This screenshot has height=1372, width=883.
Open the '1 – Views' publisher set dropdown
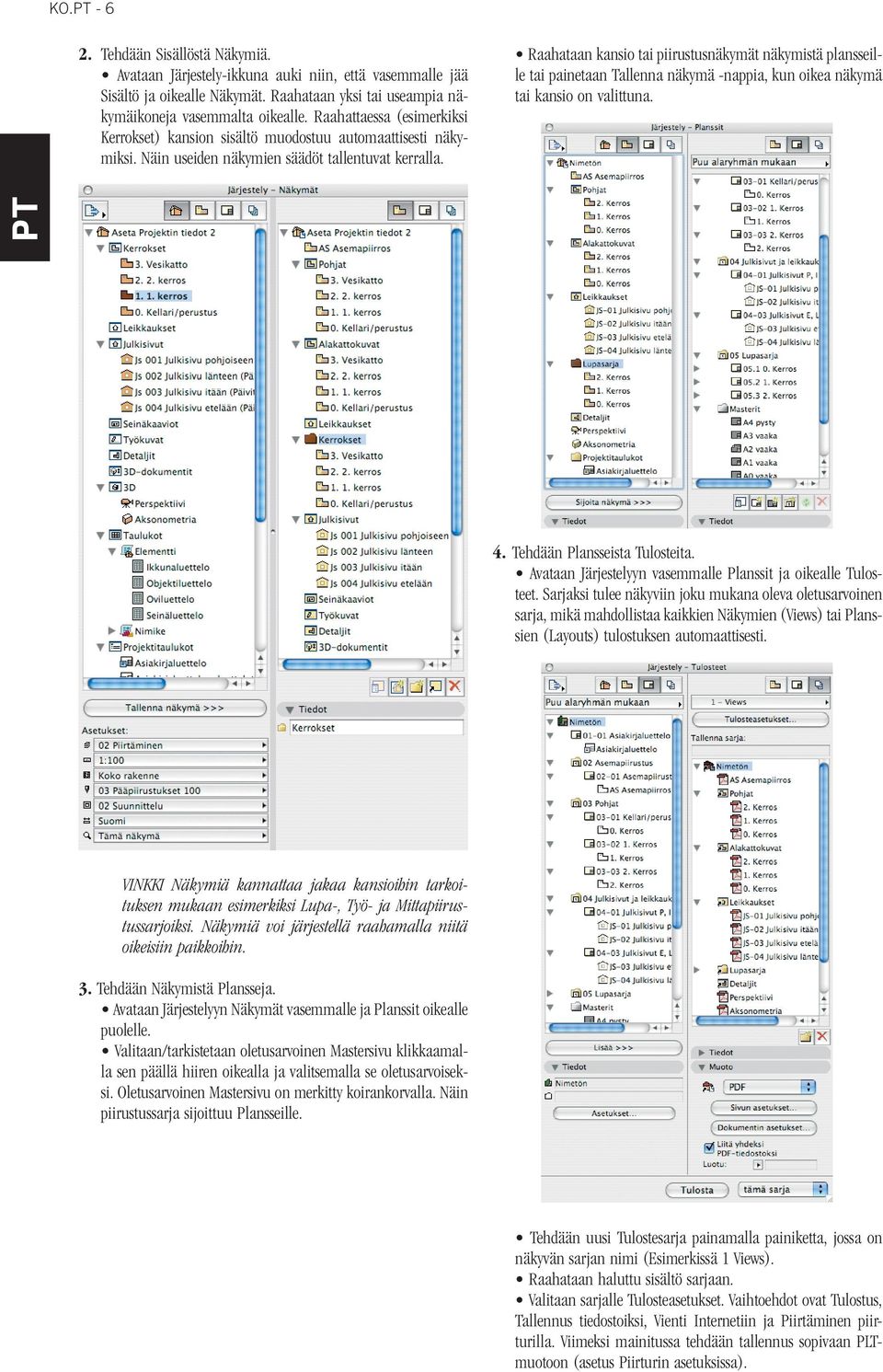[760, 702]
